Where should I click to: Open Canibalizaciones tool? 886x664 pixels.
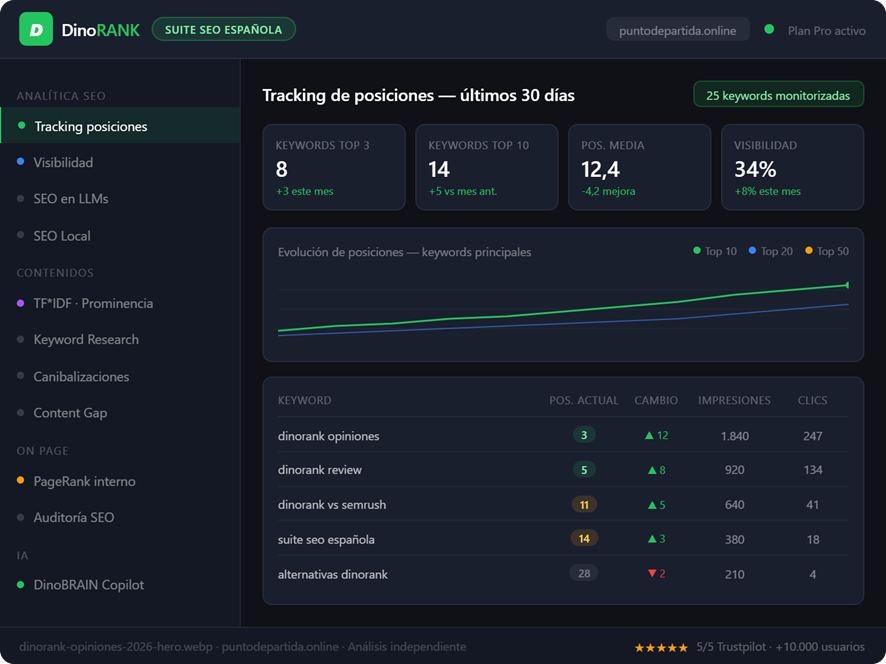pos(120,376)
